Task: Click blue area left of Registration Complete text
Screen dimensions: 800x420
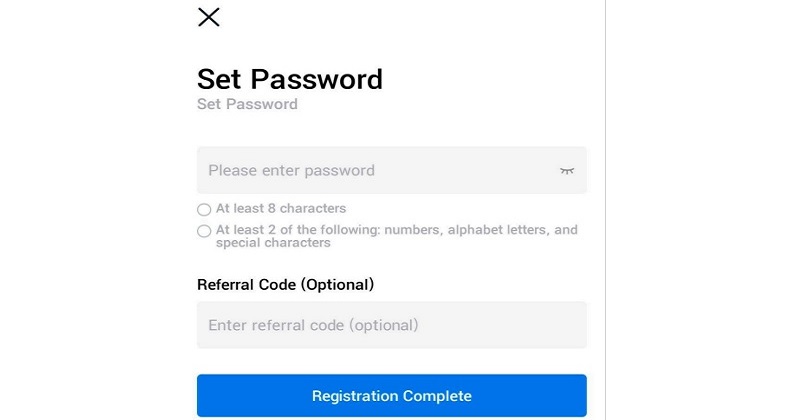Action: coord(254,396)
